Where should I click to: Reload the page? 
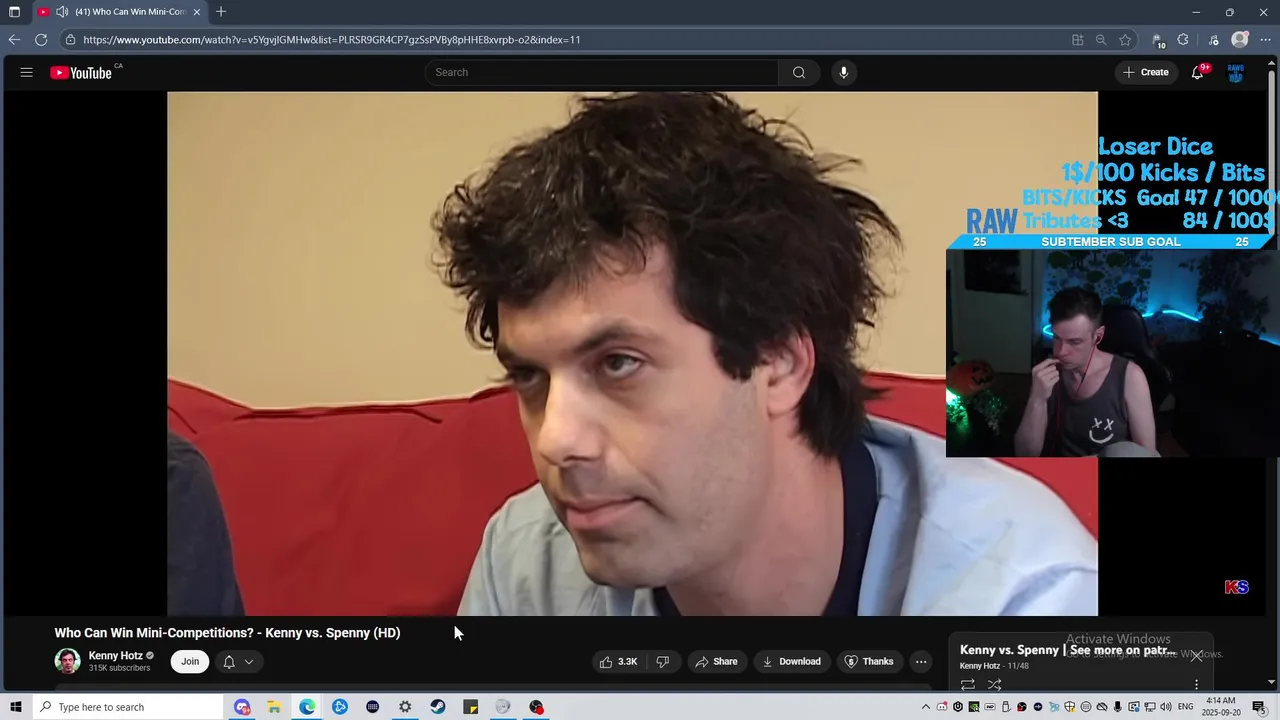pos(41,40)
